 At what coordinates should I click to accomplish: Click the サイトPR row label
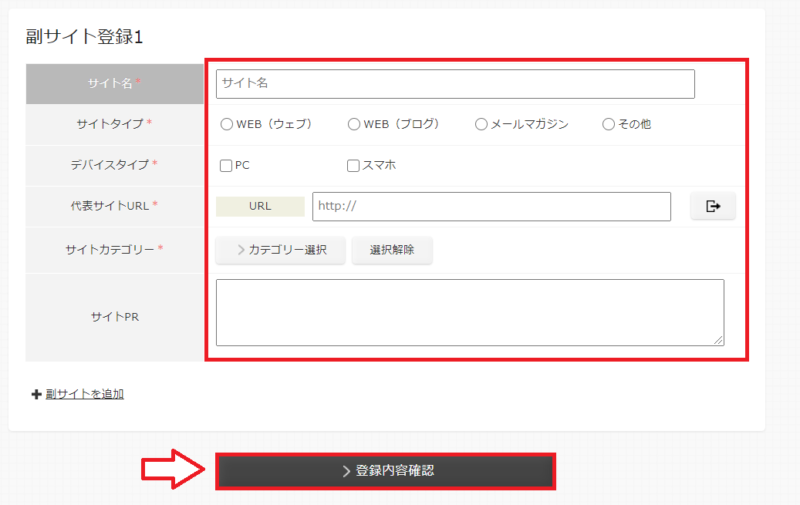pos(115,317)
